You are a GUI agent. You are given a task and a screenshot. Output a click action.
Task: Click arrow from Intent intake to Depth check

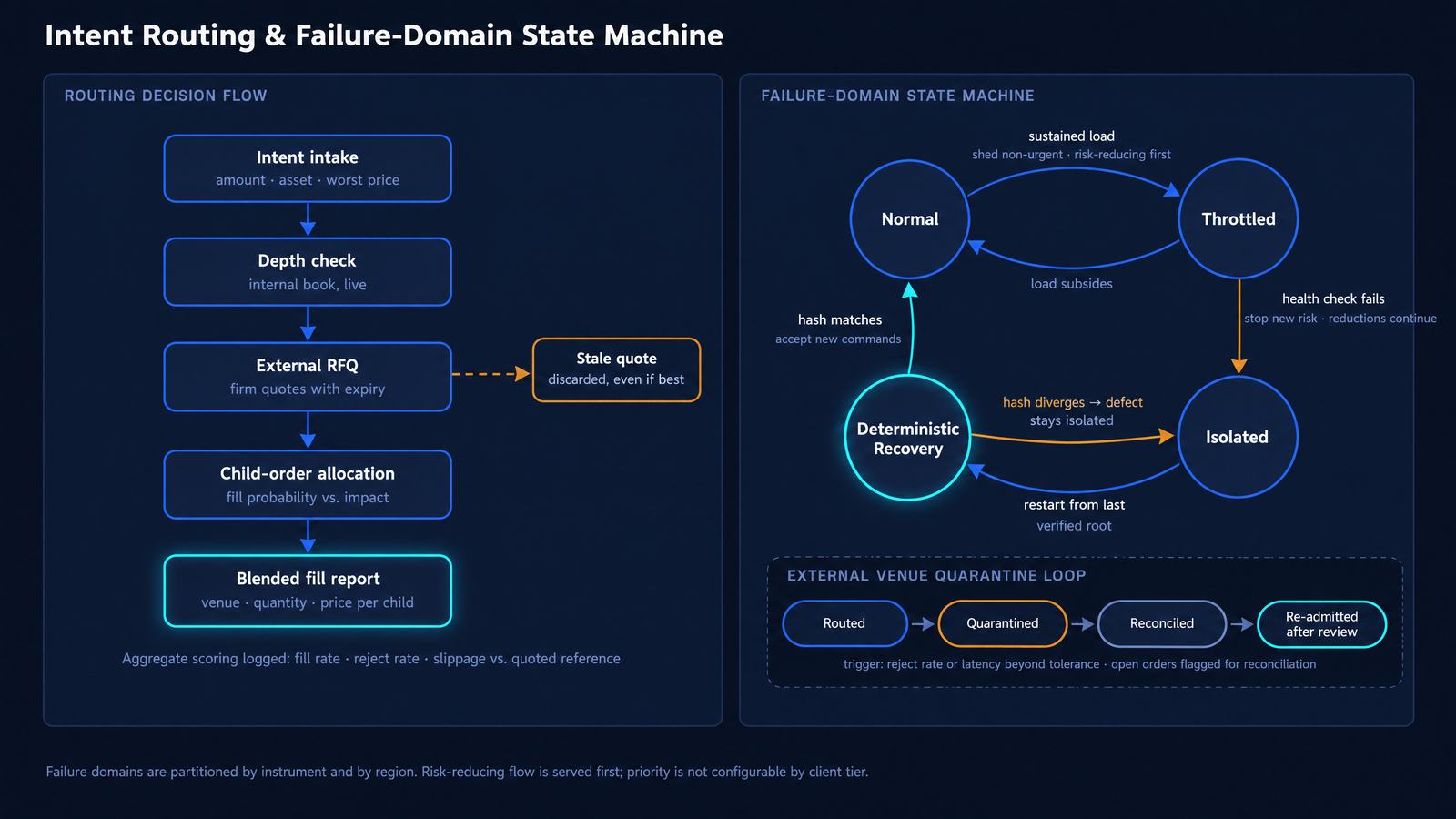coord(308,219)
